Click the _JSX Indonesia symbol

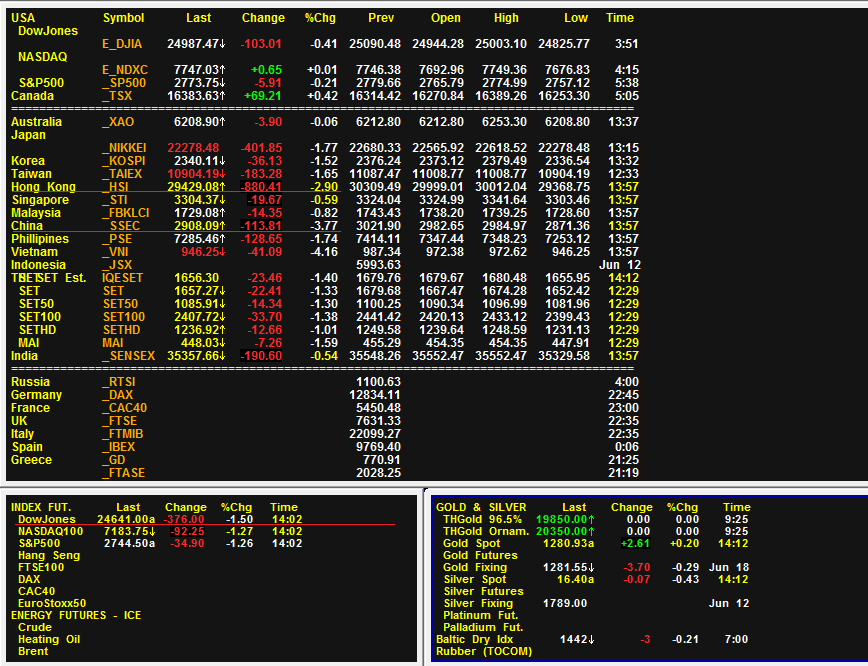[x=117, y=265]
